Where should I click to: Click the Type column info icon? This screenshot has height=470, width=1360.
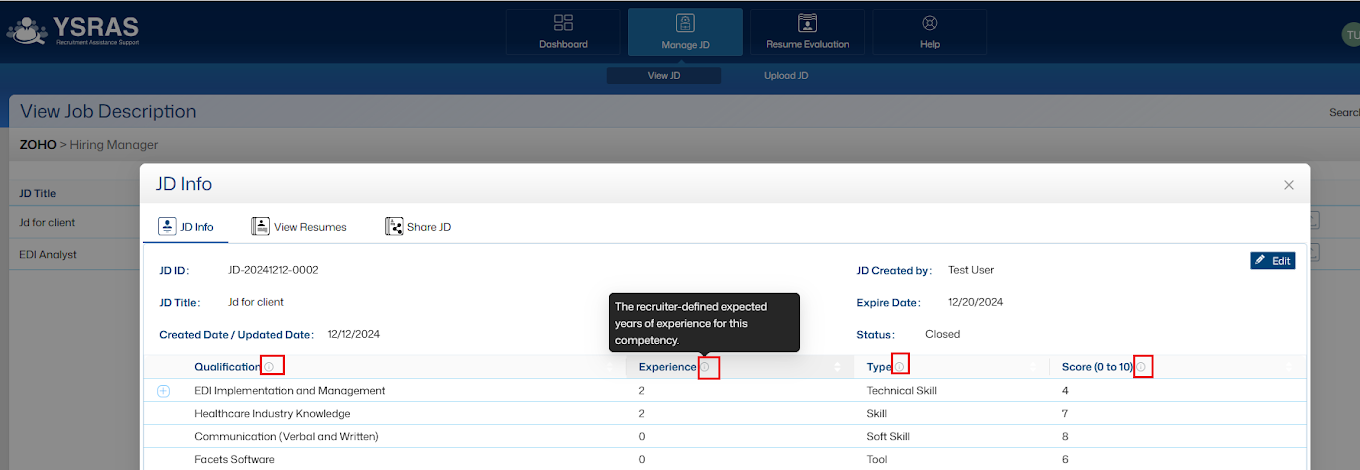point(899,367)
